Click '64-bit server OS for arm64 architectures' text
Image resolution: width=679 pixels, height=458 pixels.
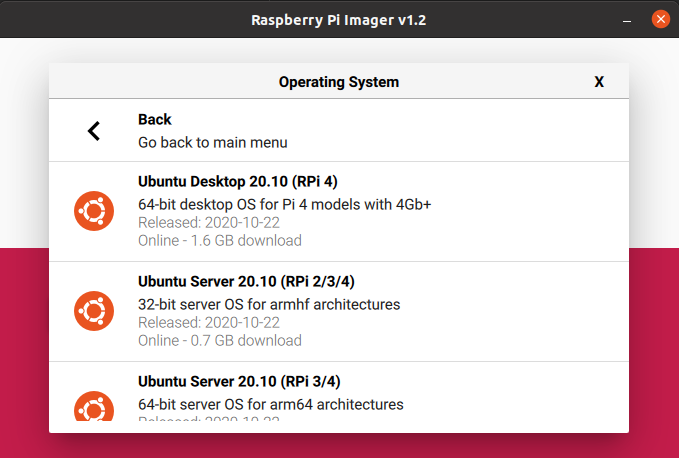click(x=271, y=404)
